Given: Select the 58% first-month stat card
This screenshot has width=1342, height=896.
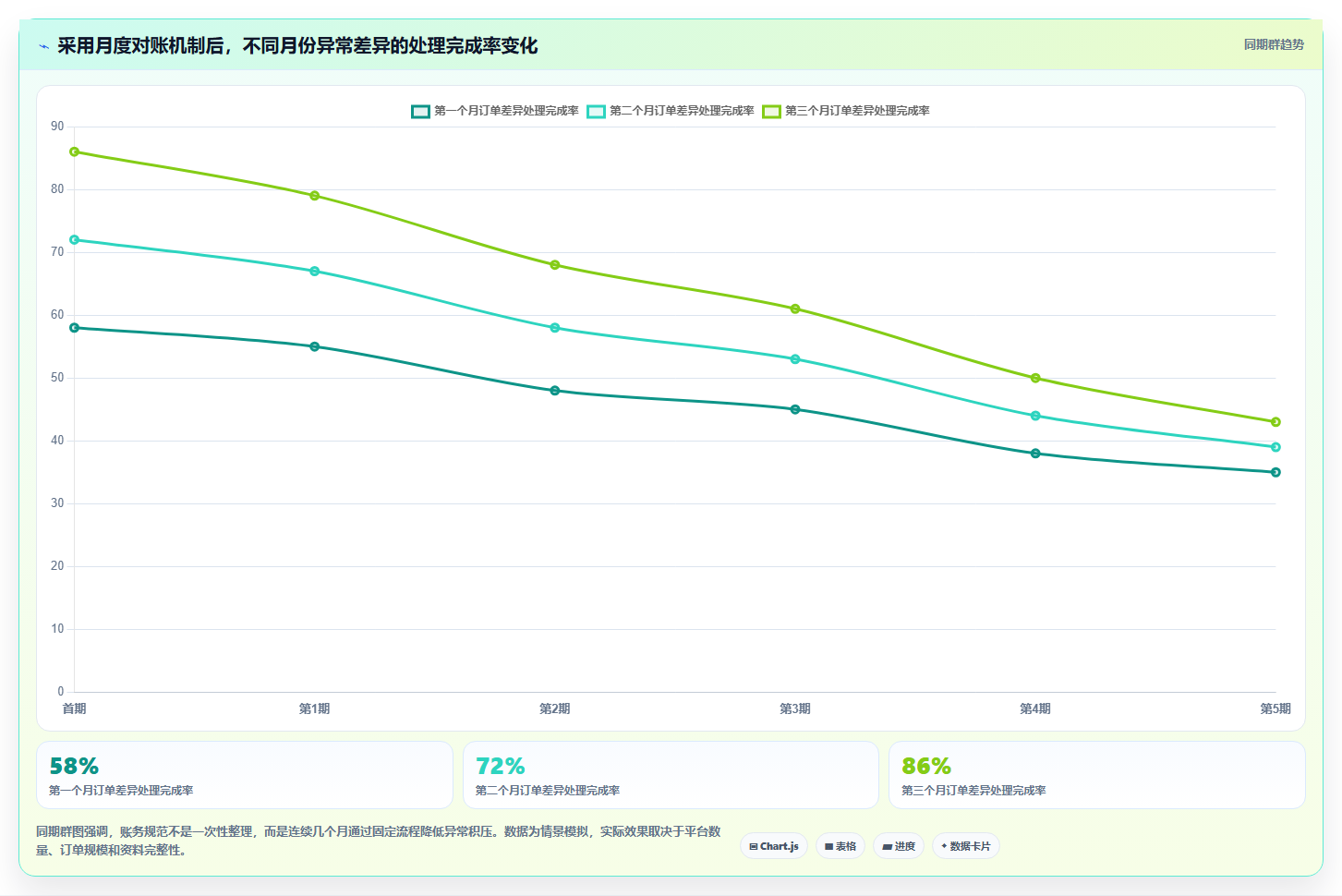Looking at the screenshot, I should point(245,775).
